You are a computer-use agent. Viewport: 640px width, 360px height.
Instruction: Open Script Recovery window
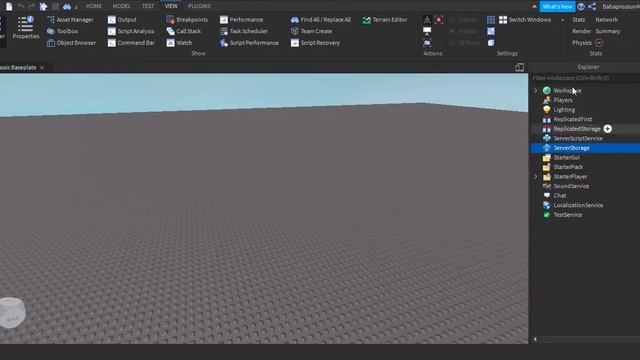click(x=315, y=43)
